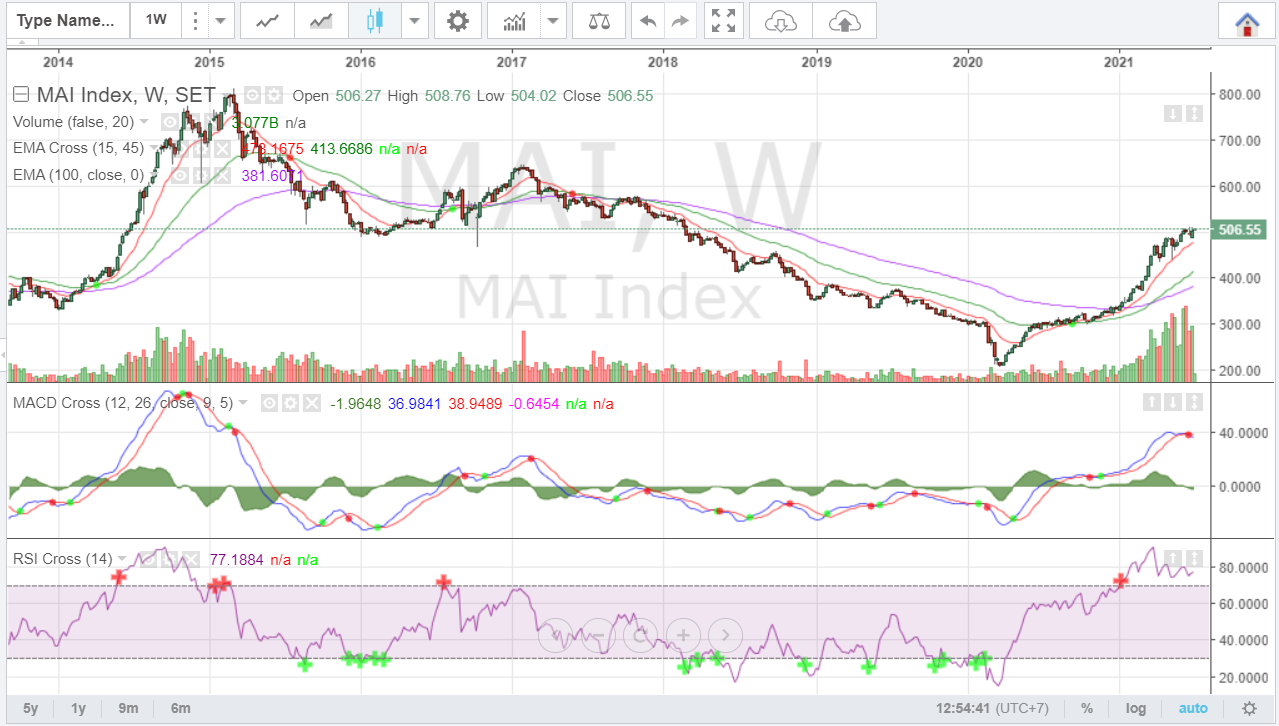Open settings for the EMA (100) indicator
This screenshot has height=726, width=1279.
[199, 175]
